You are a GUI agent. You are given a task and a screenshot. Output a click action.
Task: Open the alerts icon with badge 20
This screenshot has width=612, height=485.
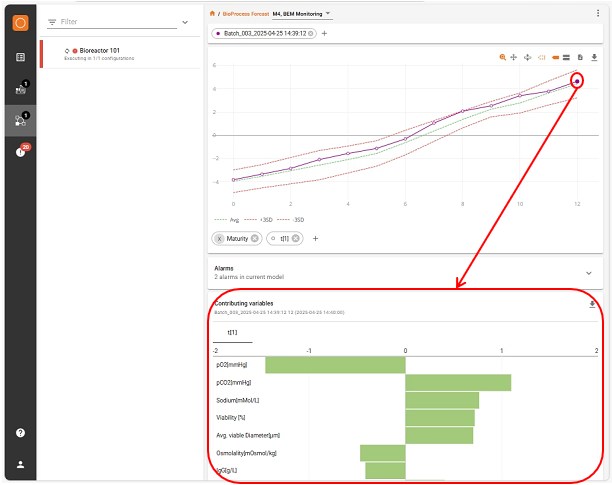coord(20,152)
